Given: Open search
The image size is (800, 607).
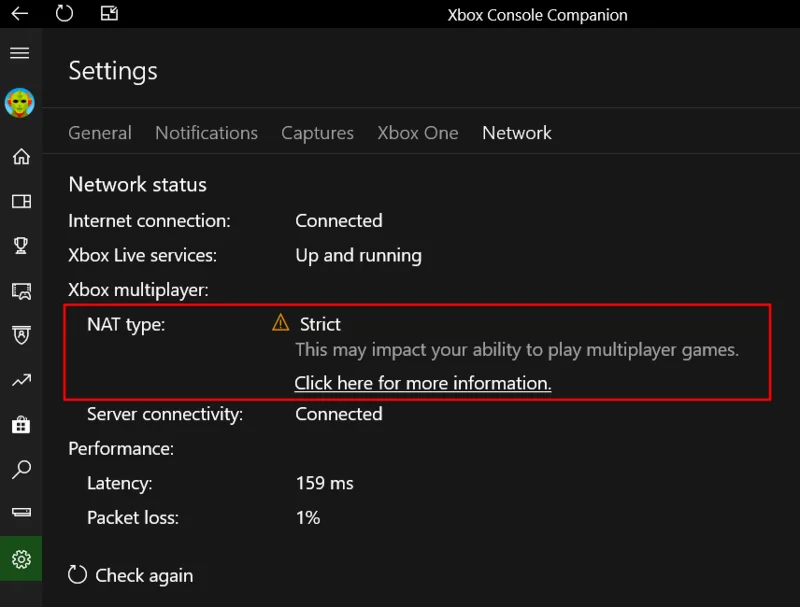Looking at the screenshot, I should [x=19, y=469].
